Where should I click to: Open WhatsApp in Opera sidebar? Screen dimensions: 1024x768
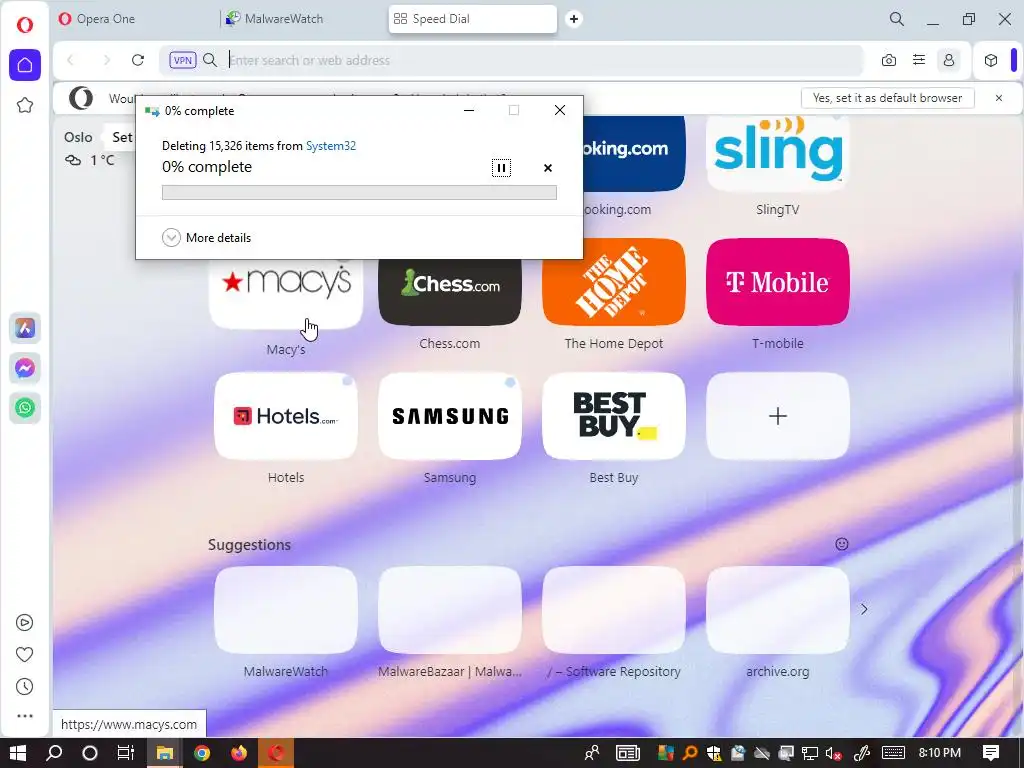tap(25, 408)
